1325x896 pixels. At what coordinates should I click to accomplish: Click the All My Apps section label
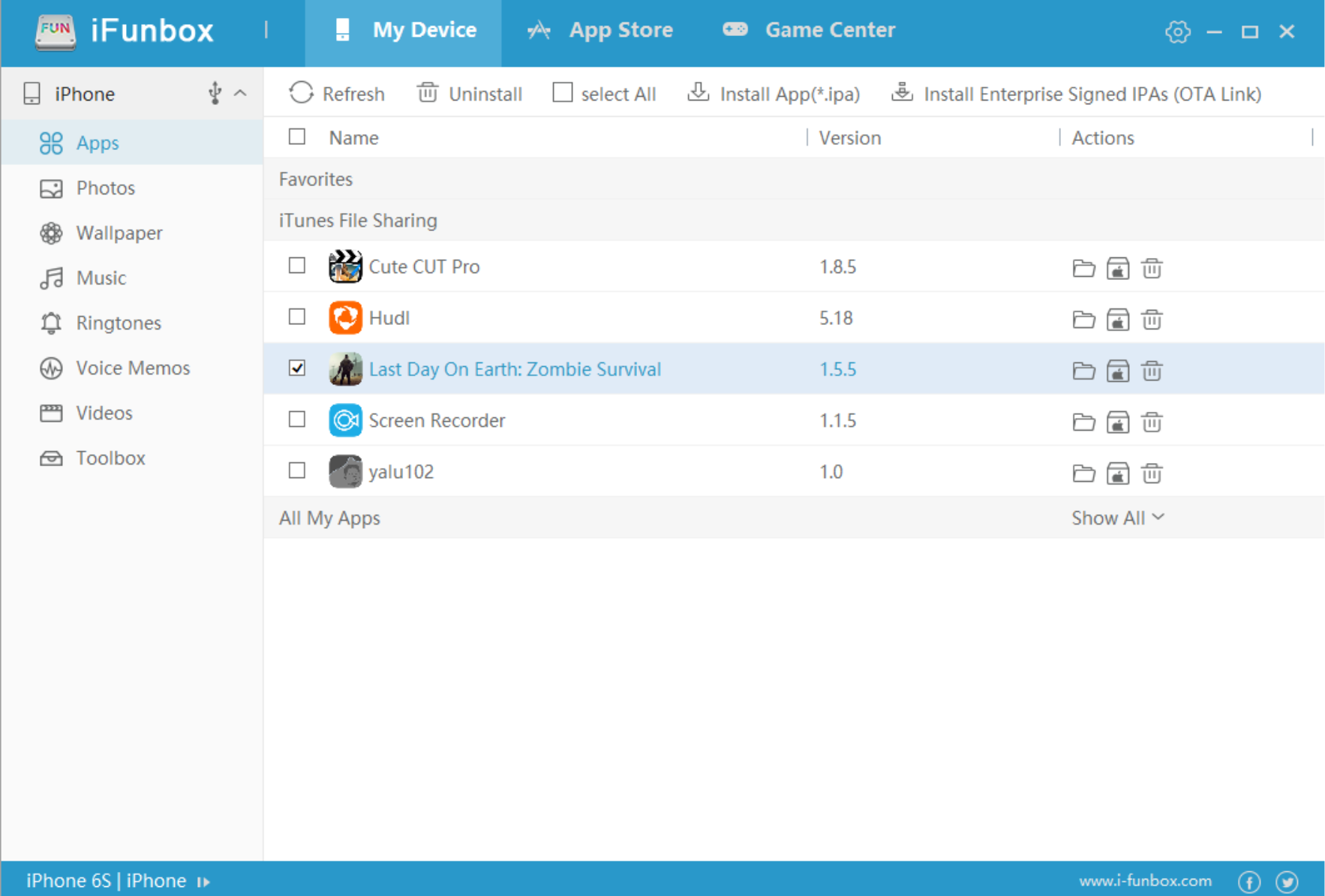point(329,518)
